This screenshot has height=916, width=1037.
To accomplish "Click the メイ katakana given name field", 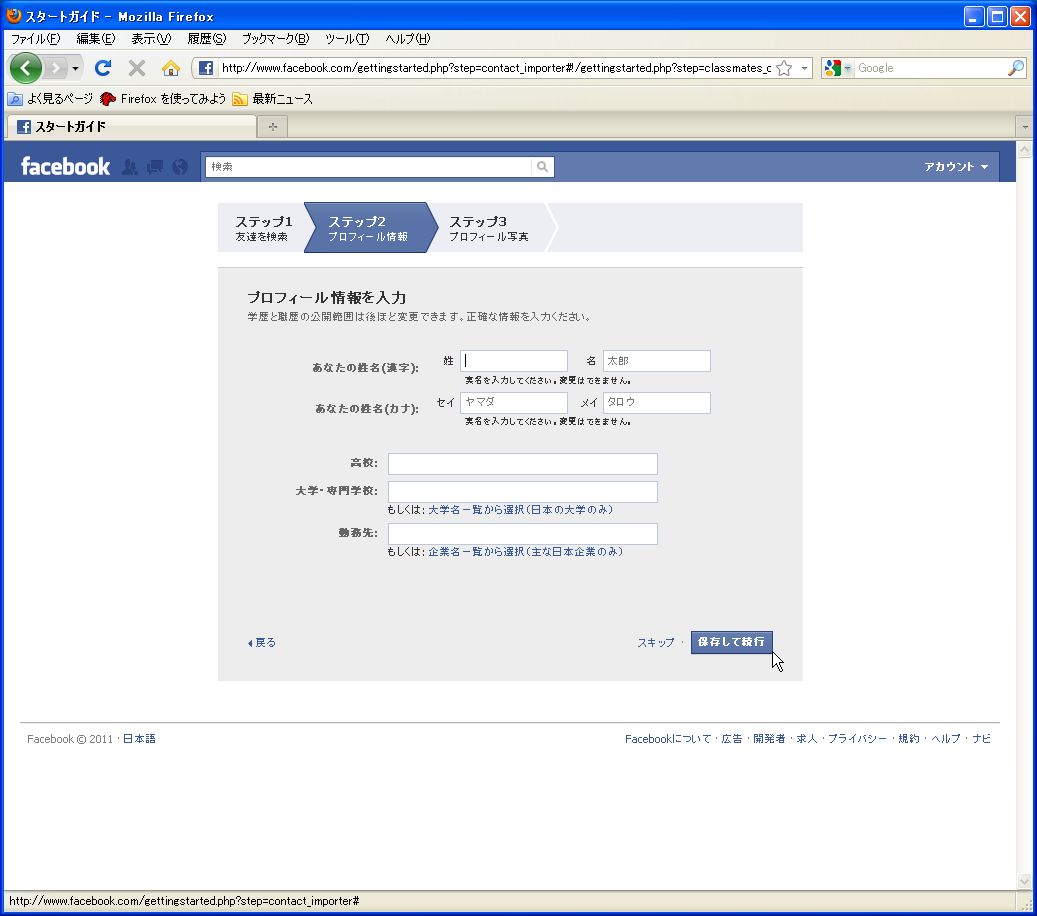I will coord(657,403).
